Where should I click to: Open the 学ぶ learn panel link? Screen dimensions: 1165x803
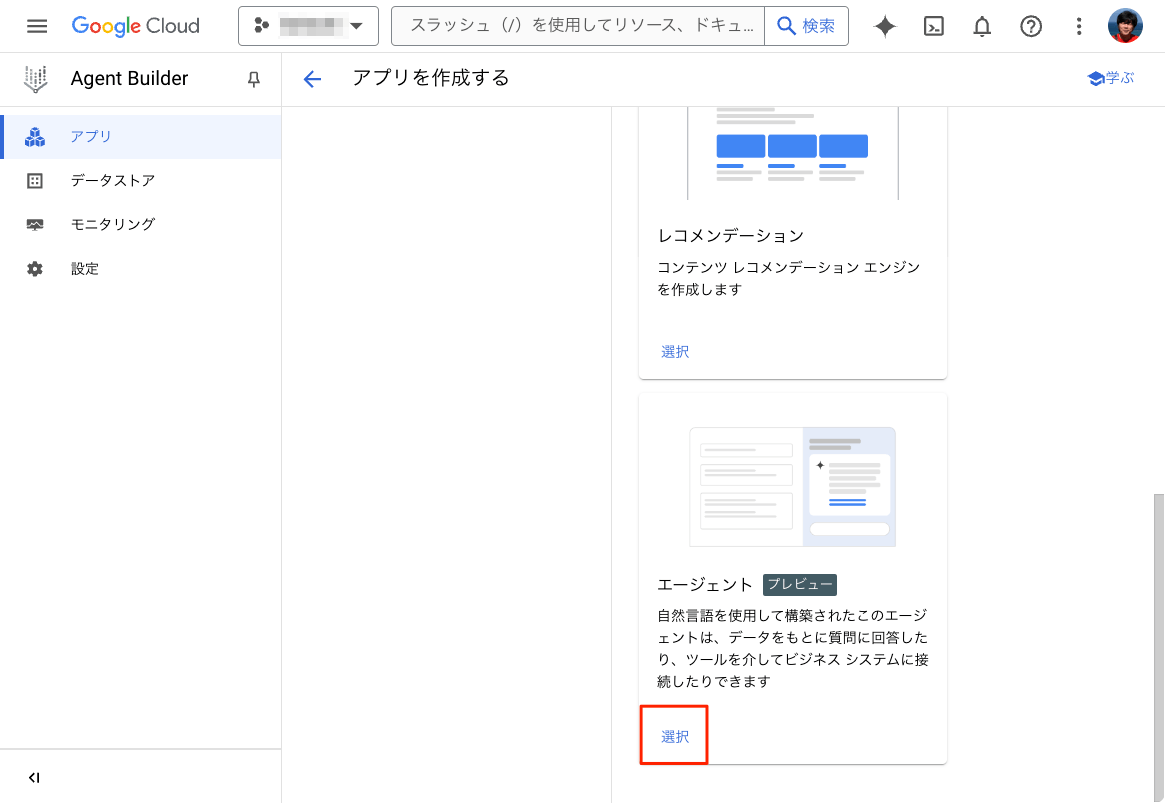click(1111, 78)
